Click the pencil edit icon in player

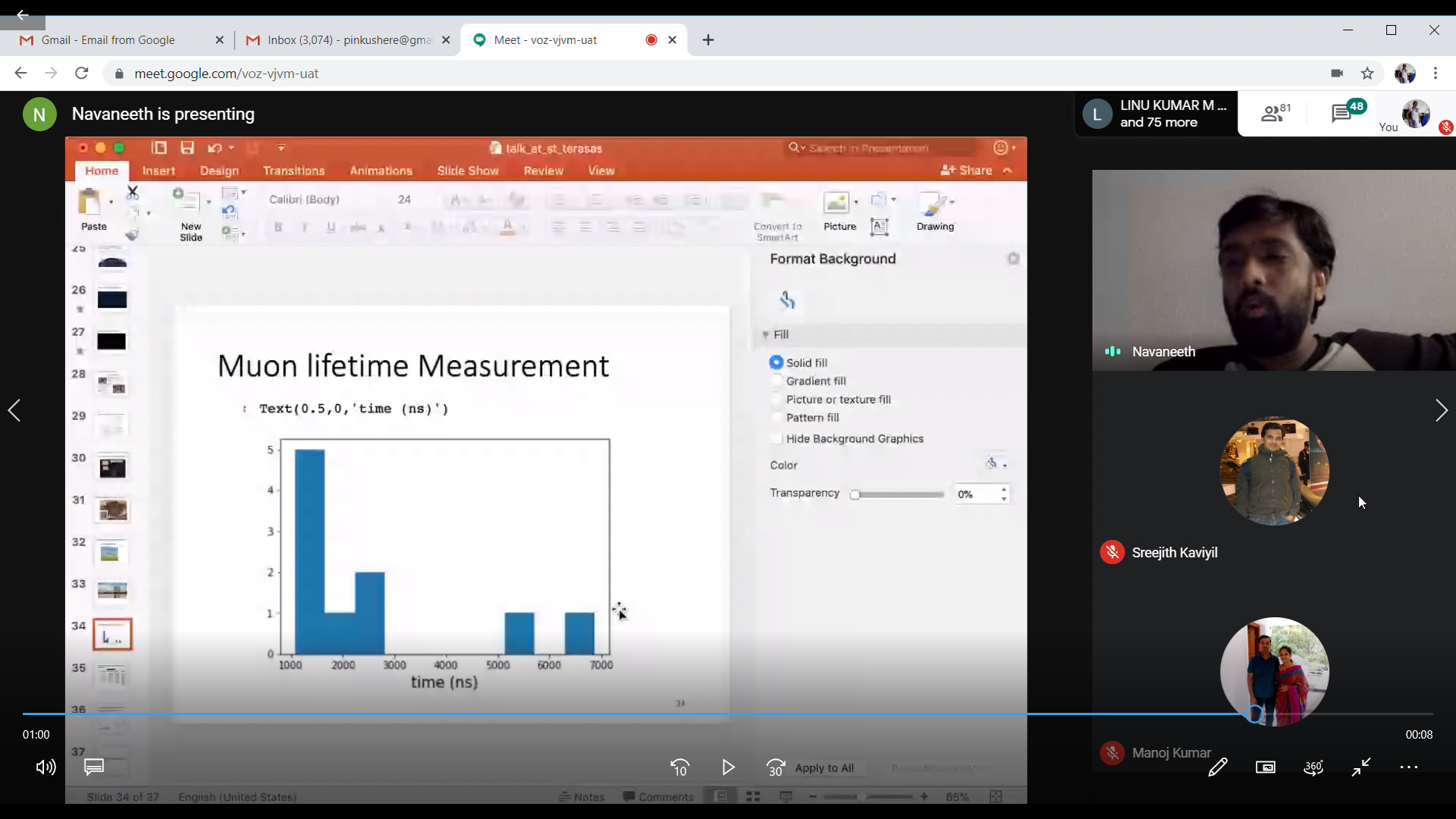[x=1218, y=767]
